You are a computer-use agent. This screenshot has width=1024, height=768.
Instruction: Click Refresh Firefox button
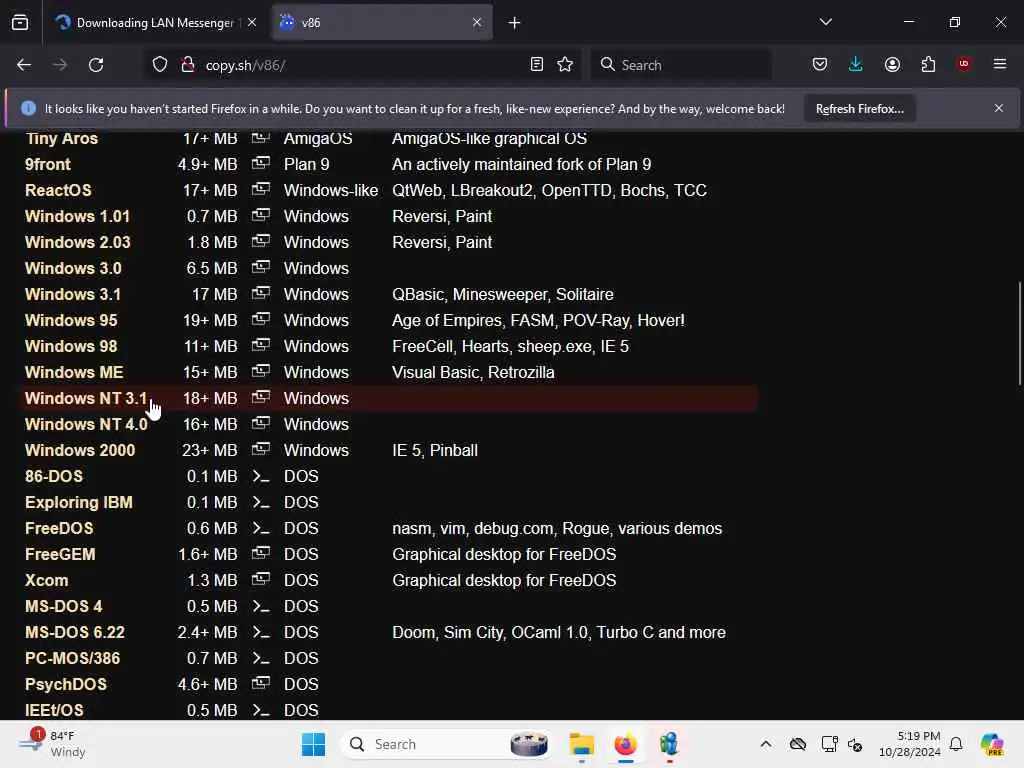click(859, 109)
